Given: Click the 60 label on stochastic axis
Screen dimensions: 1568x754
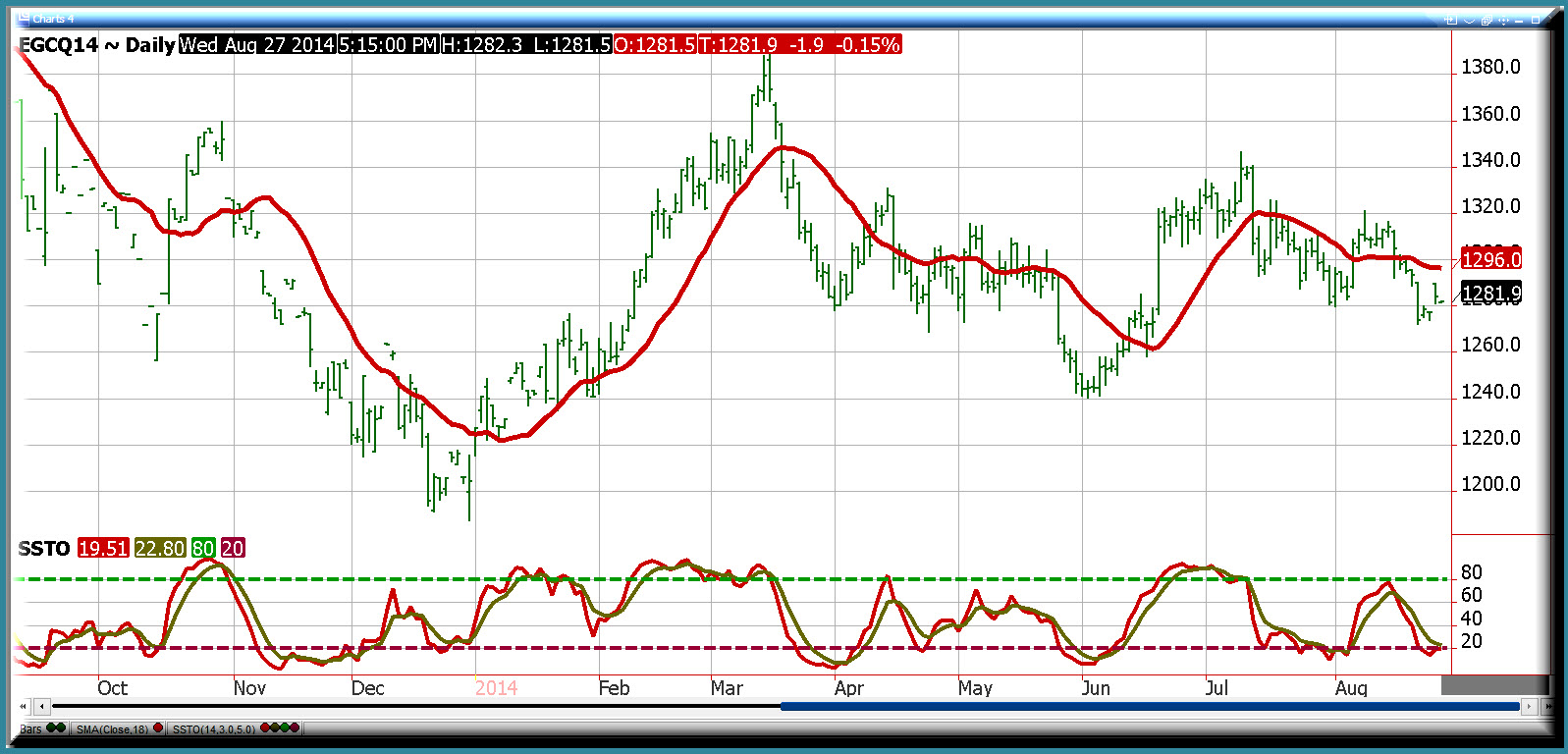Looking at the screenshot, I should [1472, 595].
